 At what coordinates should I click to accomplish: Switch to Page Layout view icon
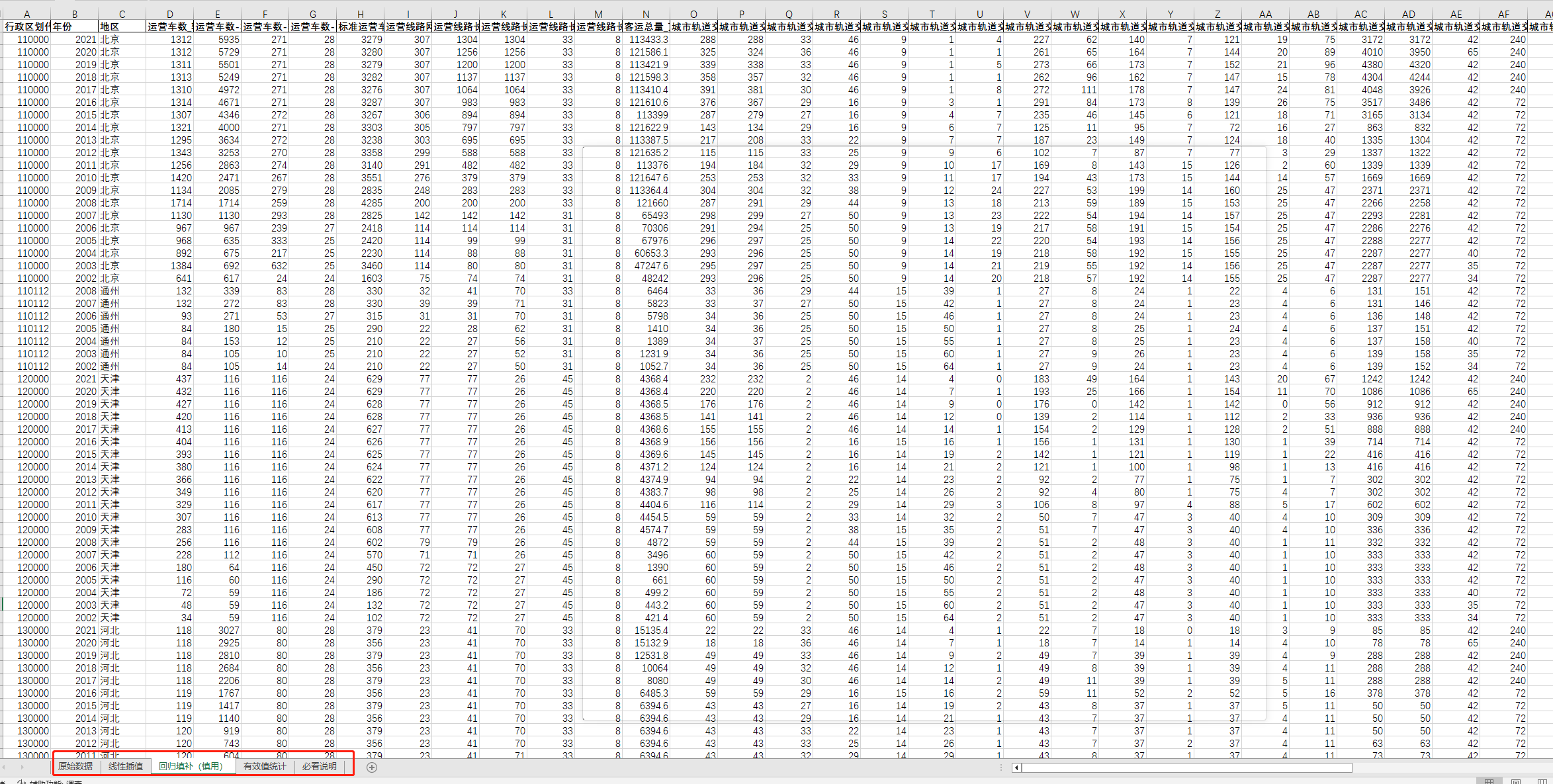point(1515,781)
